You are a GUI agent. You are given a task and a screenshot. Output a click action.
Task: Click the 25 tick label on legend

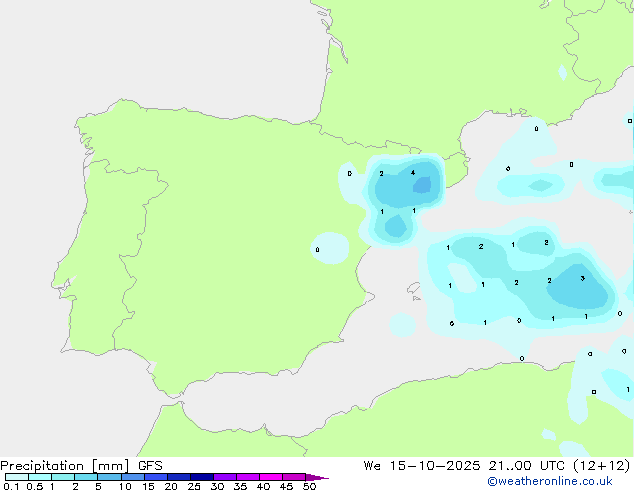coord(194,486)
